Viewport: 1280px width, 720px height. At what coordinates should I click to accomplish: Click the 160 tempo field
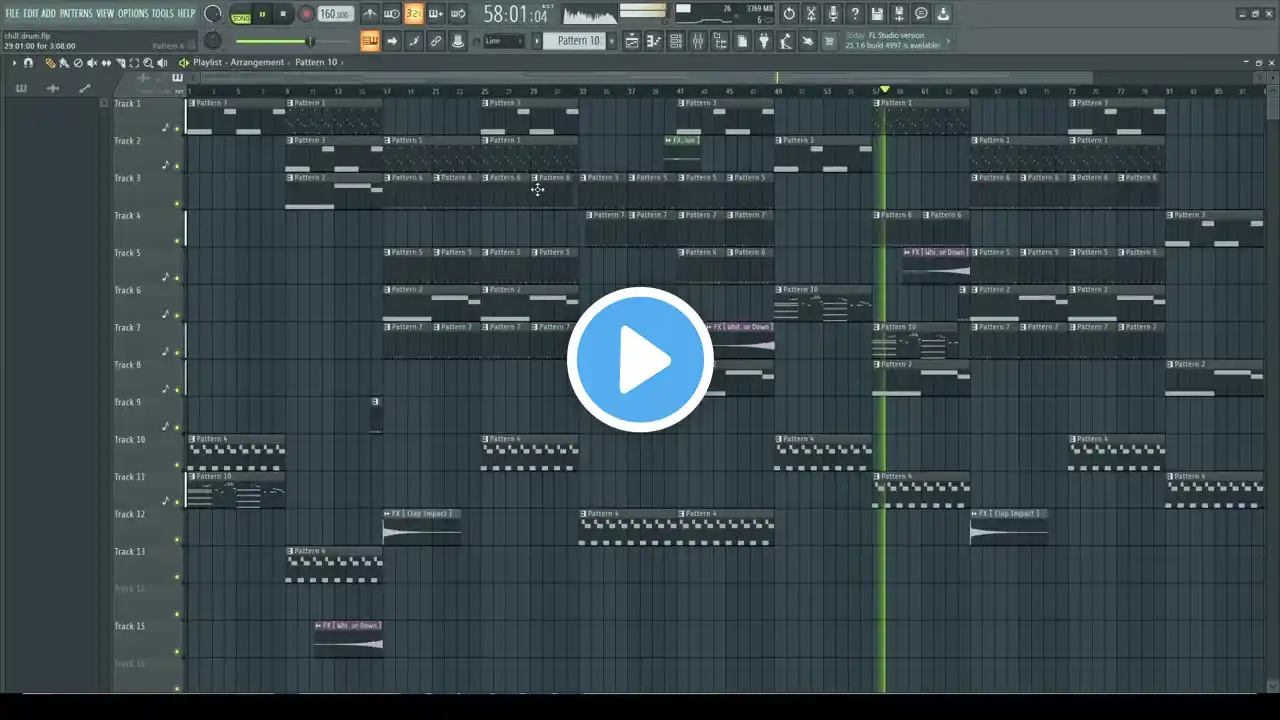click(335, 15)
